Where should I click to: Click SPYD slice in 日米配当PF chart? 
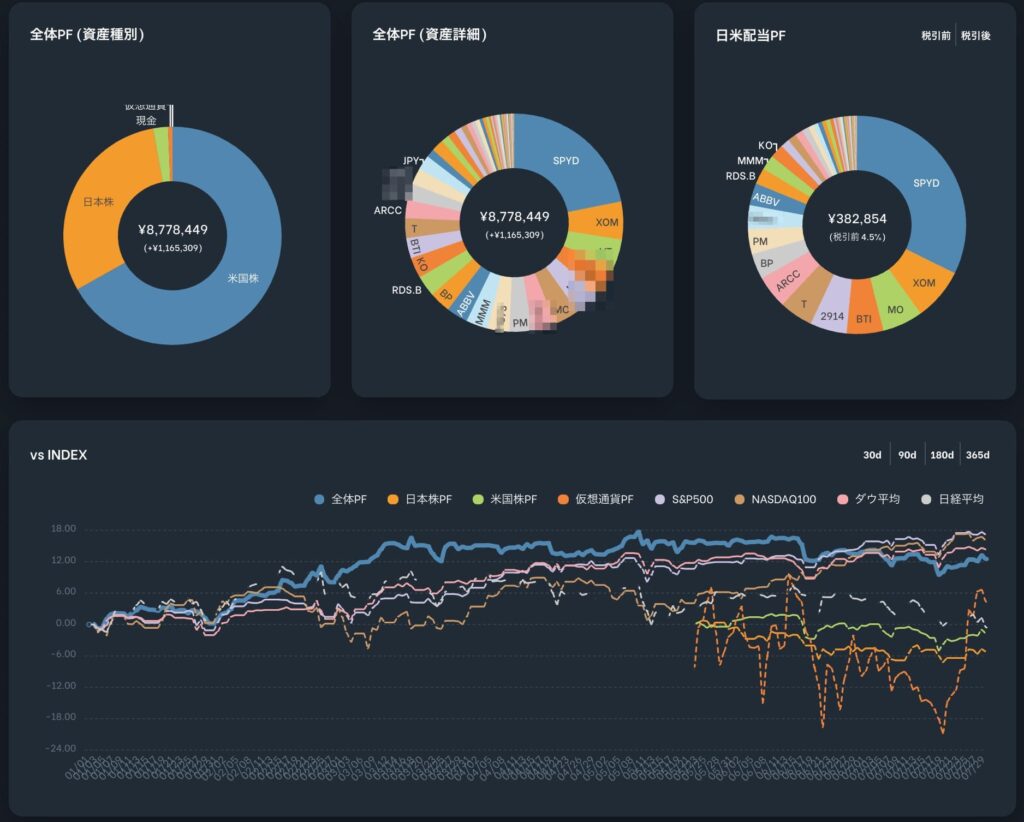click(926, 183)
